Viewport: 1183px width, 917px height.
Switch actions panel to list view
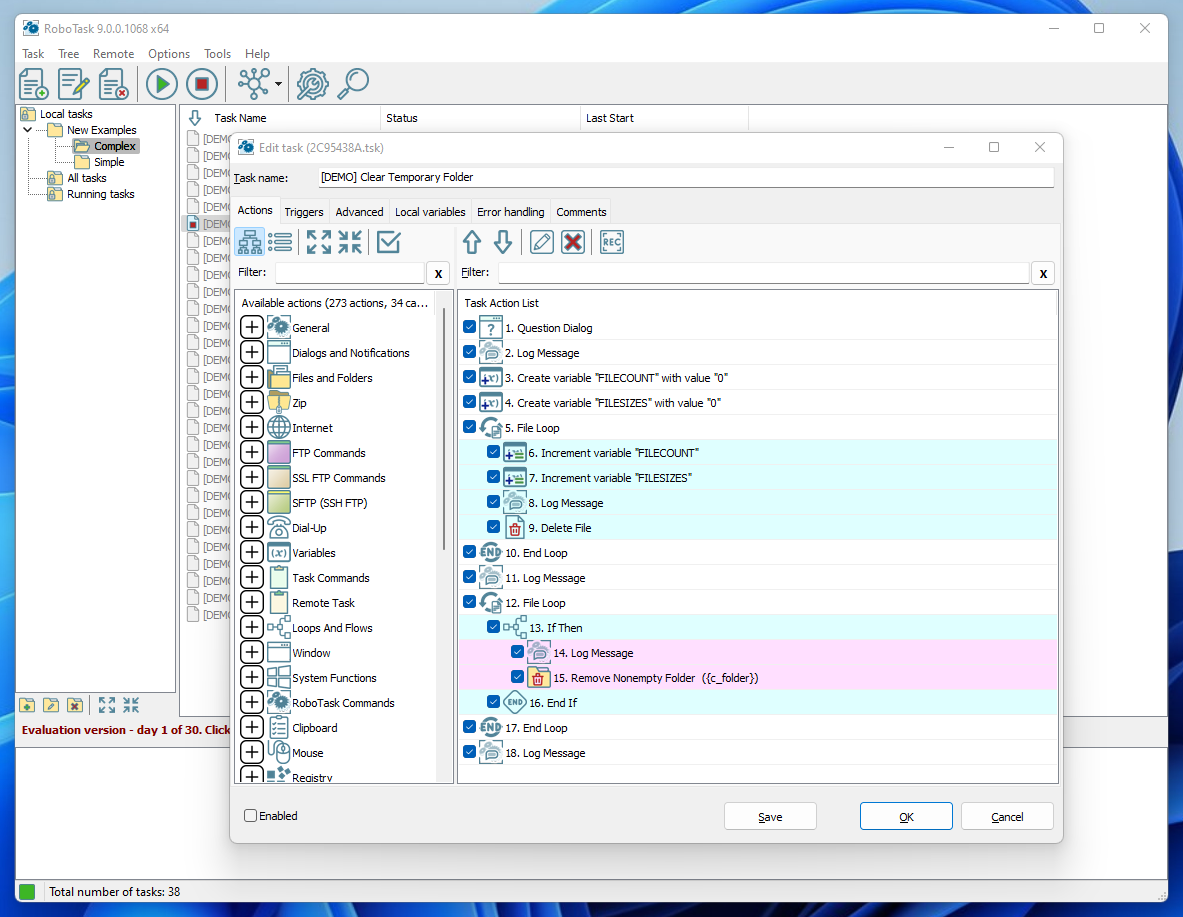280,242
